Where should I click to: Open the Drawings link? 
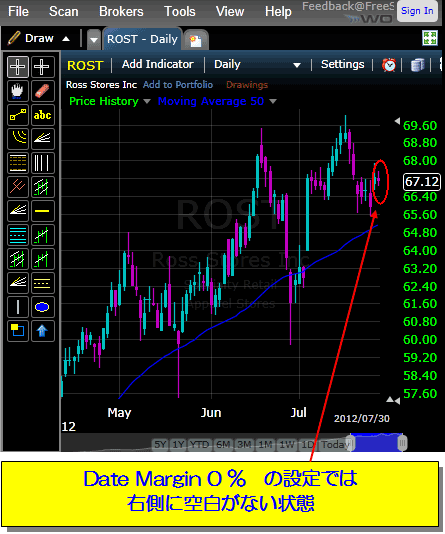247,84
